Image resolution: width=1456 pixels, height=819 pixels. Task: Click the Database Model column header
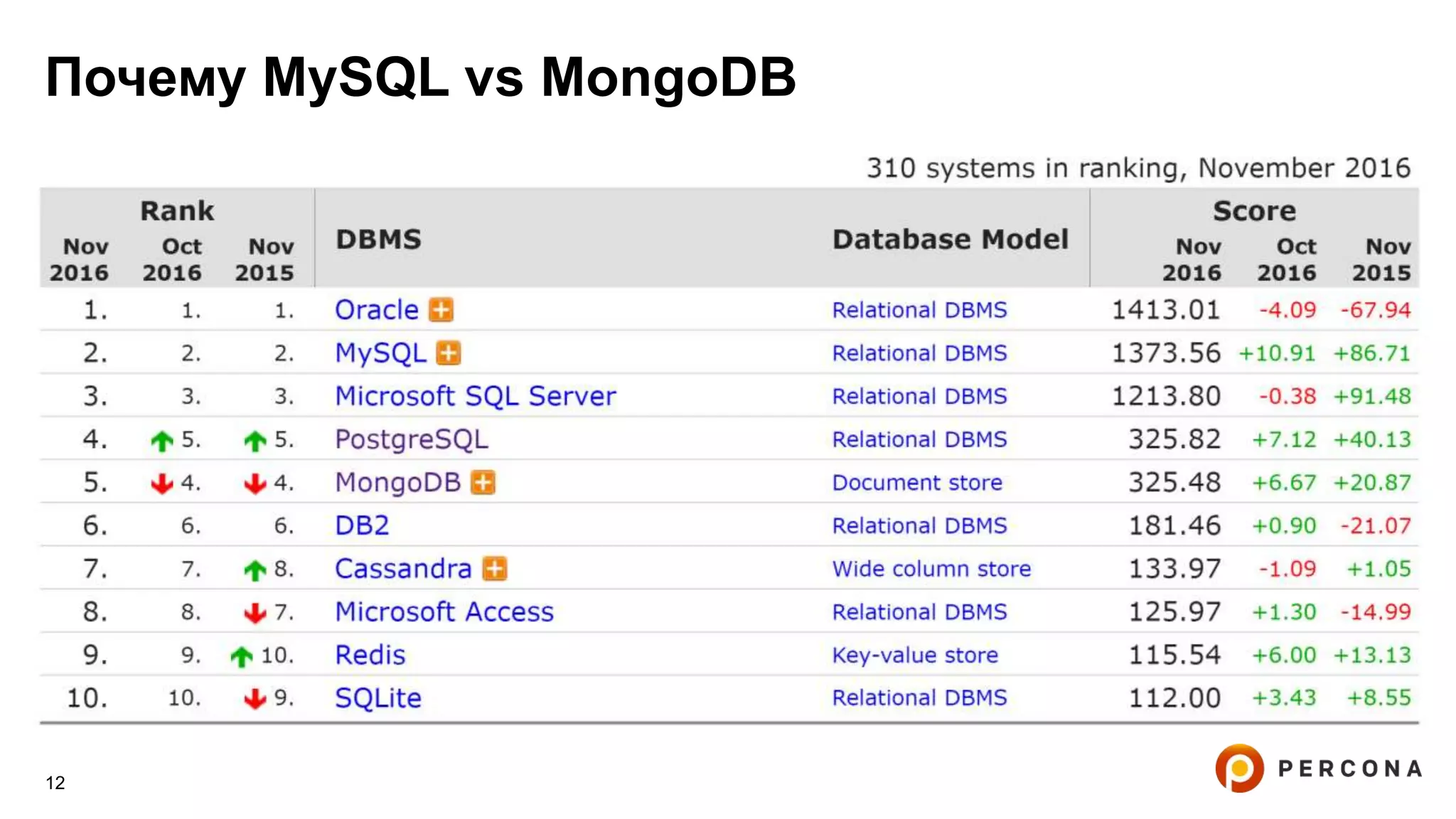coord(950,240)
